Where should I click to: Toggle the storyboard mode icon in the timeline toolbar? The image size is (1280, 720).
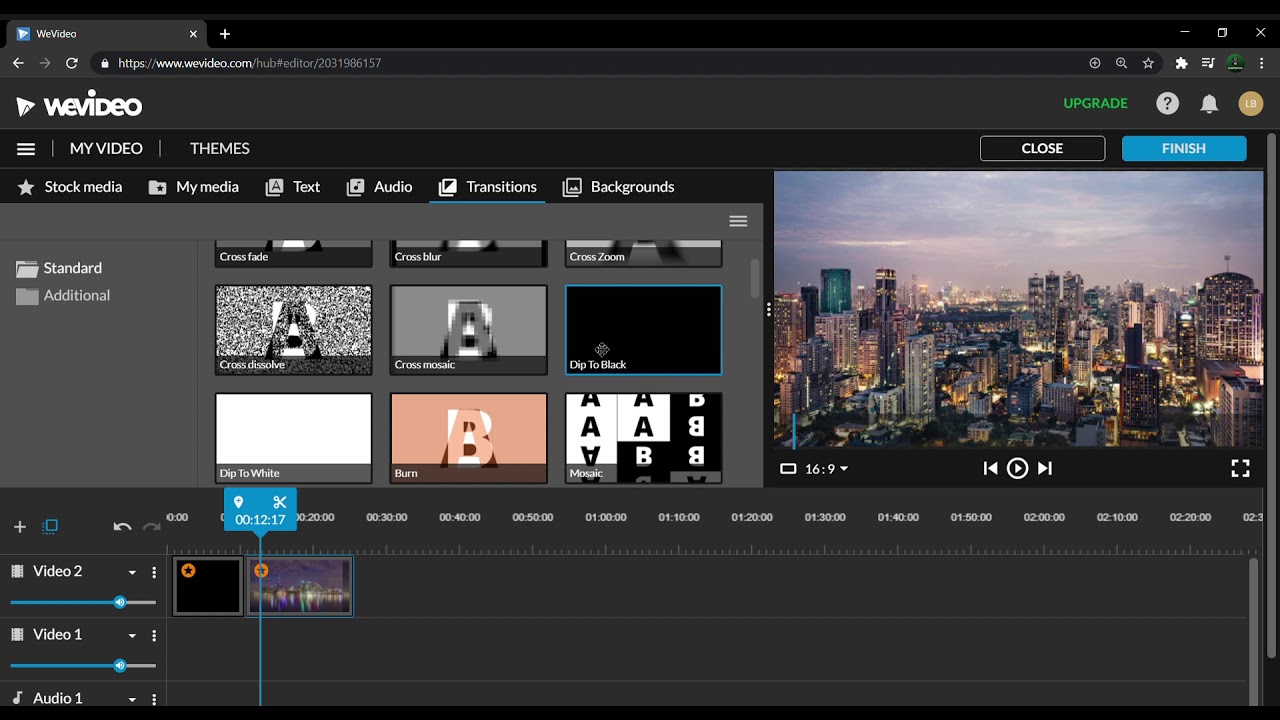[x=50, y=526]
